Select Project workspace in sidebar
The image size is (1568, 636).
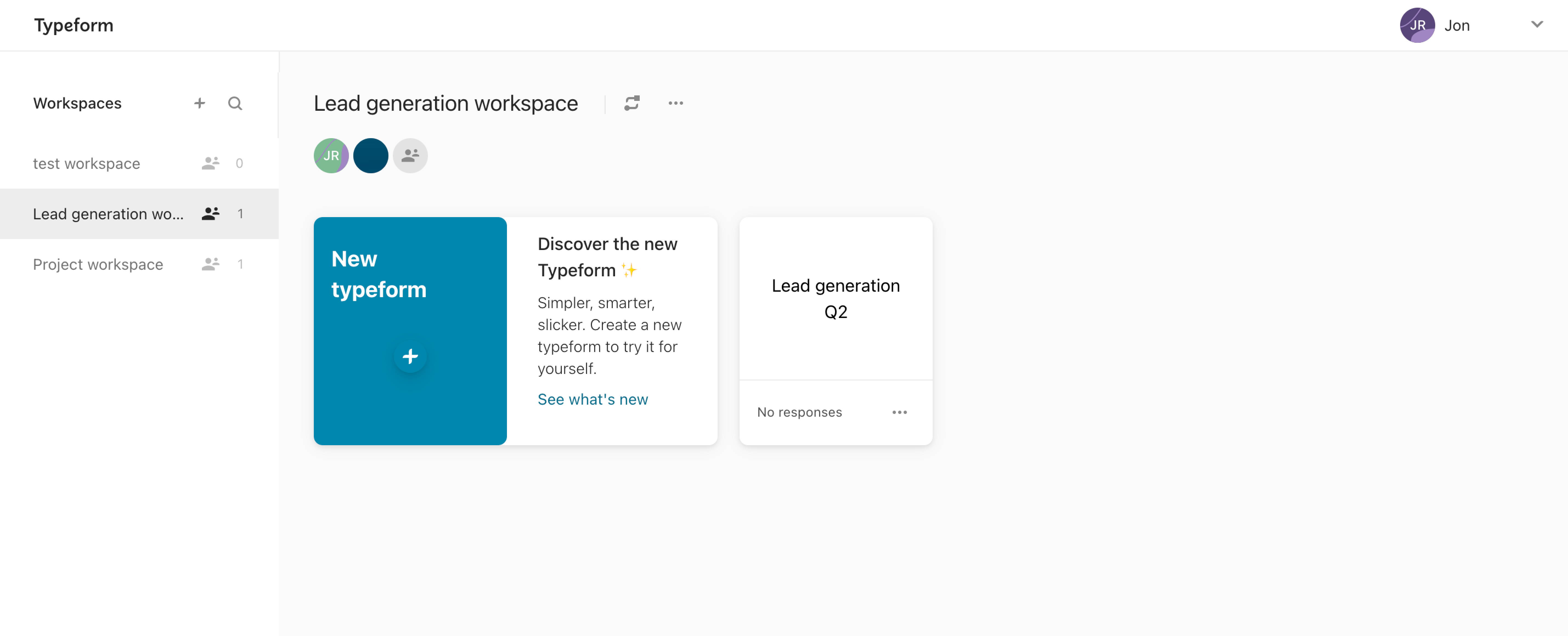(x=139, y=264)
